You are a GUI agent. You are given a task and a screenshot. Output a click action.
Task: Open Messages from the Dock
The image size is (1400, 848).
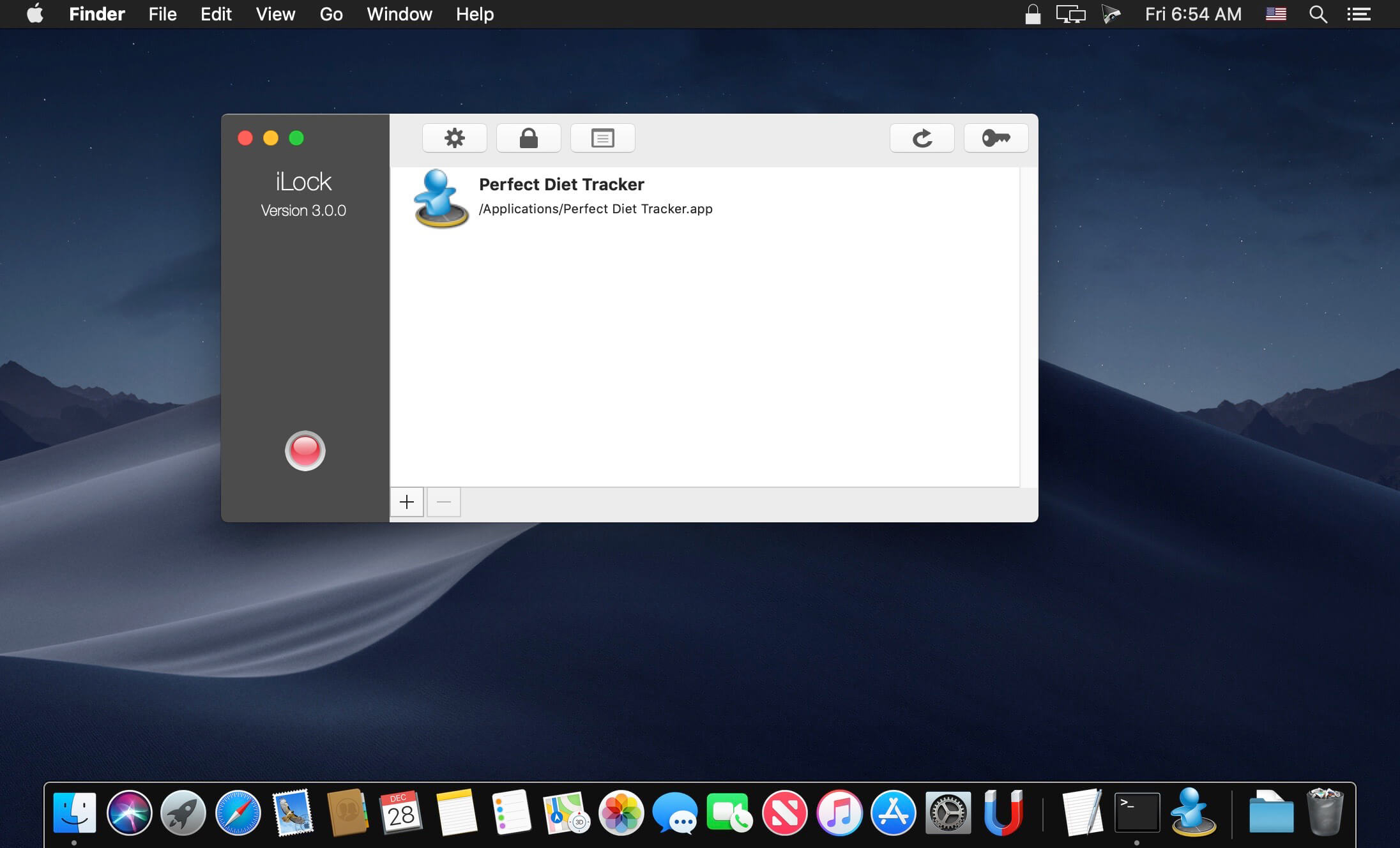(x=675, y=813)
